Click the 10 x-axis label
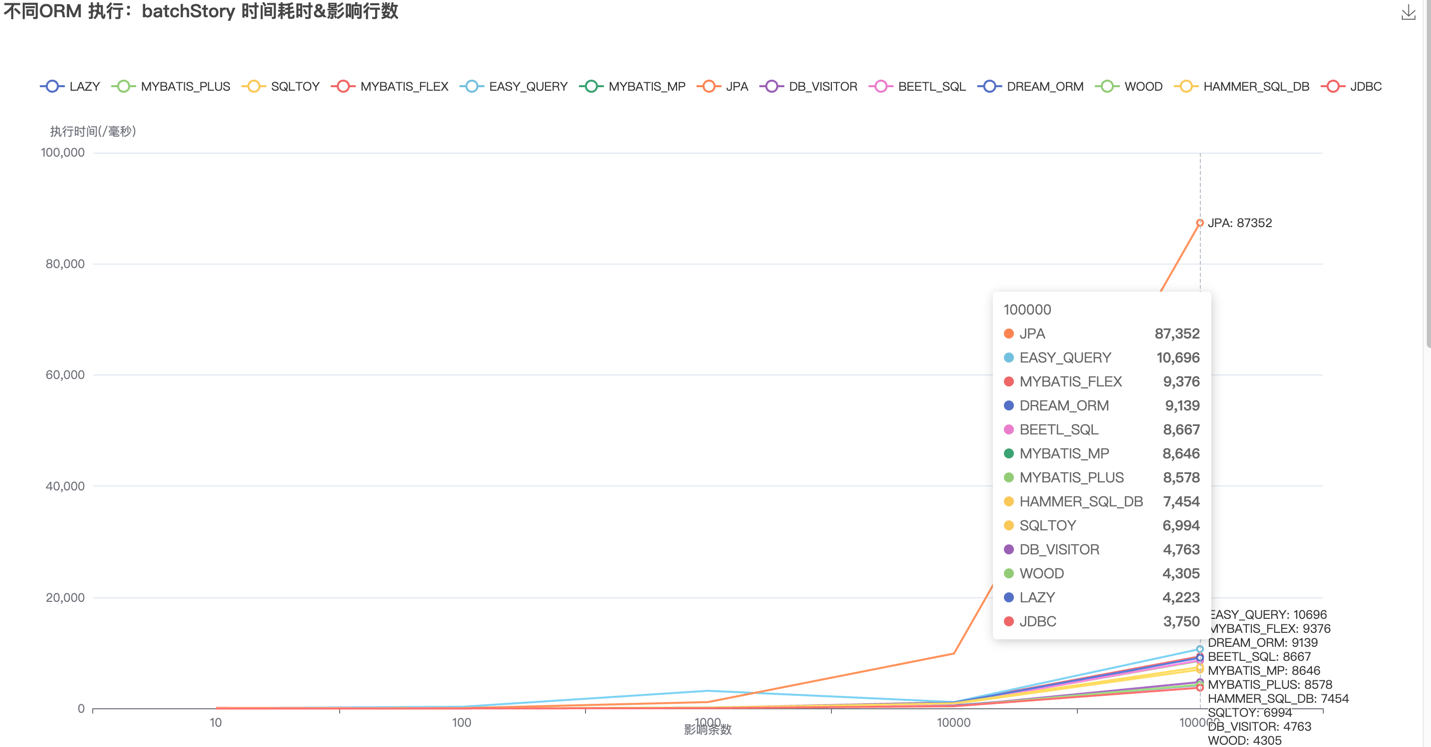The height and width of the screenshot is (747, 1431). click(216, 723)
